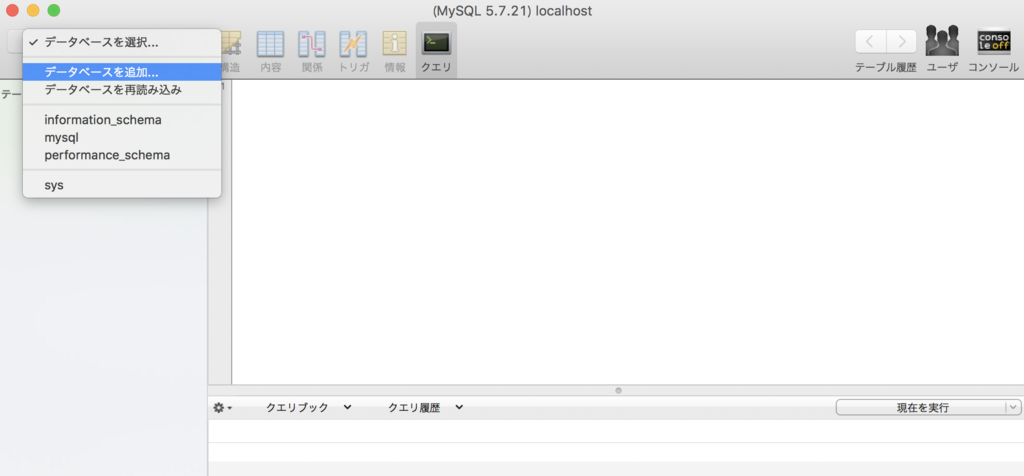Close the window with red button
This screenshot has width=1024, height=476.
(12, 10)
